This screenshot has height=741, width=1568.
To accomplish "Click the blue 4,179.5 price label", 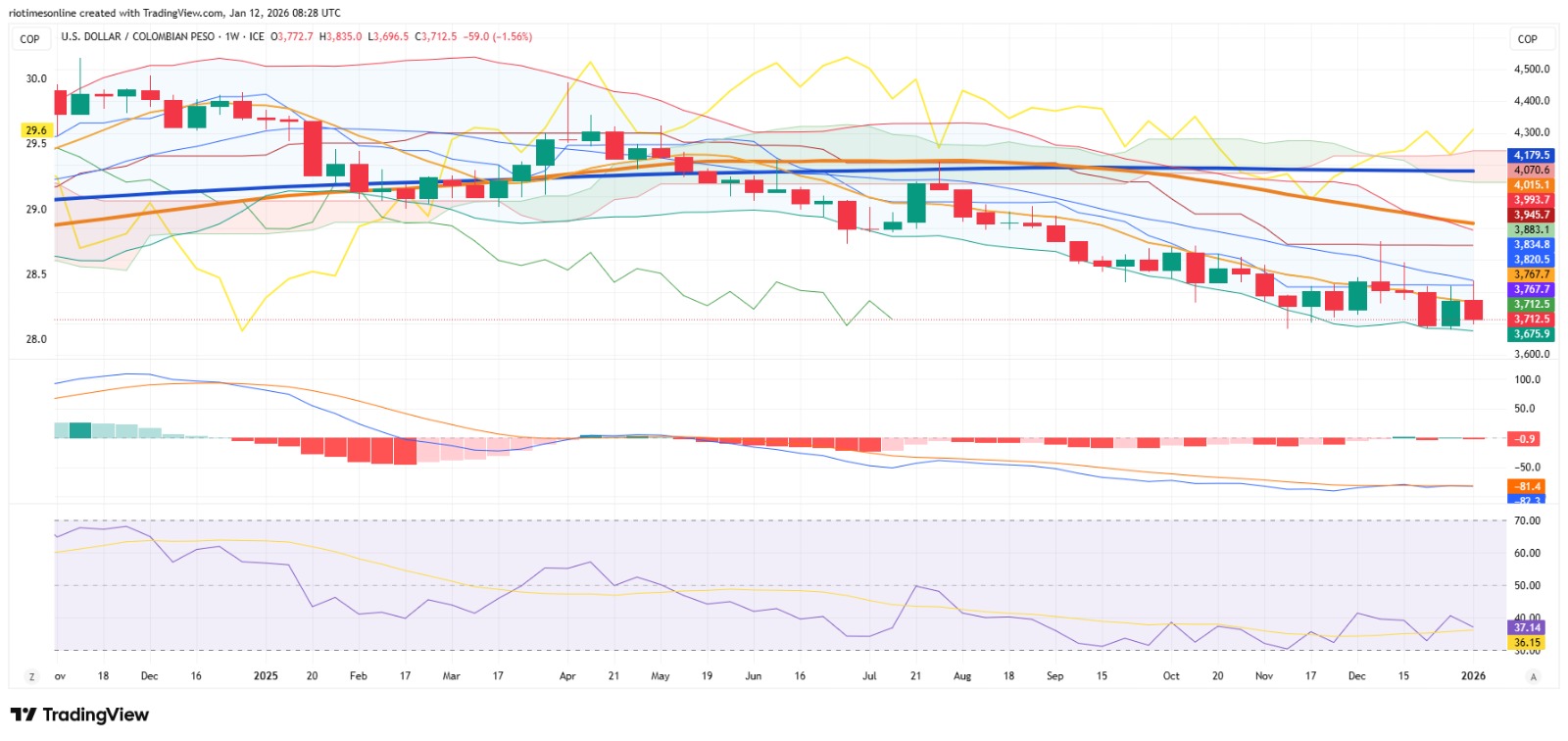I will pyautogui.click(x=1532, y=155).
